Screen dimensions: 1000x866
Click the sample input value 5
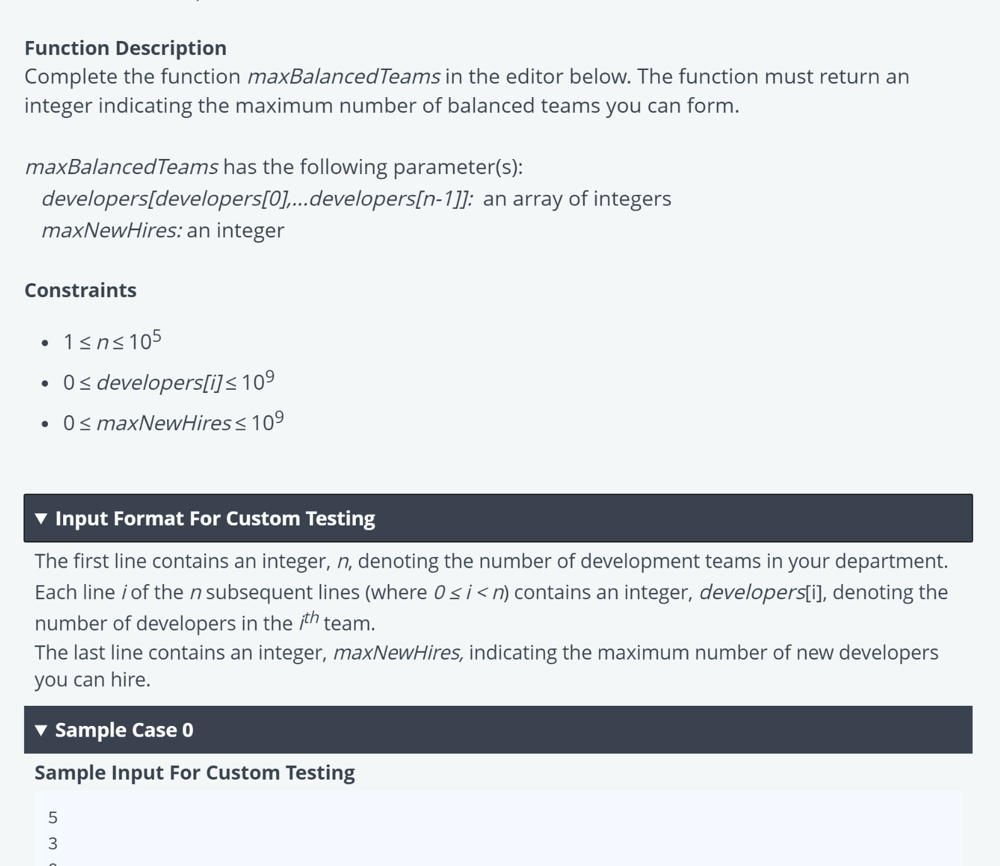point(53,818)
